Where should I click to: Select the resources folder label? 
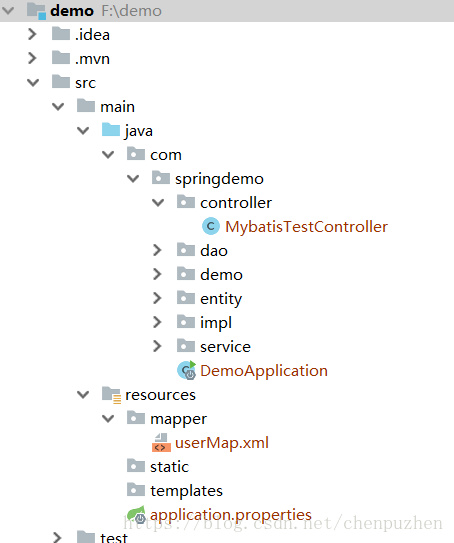[160, 395]
